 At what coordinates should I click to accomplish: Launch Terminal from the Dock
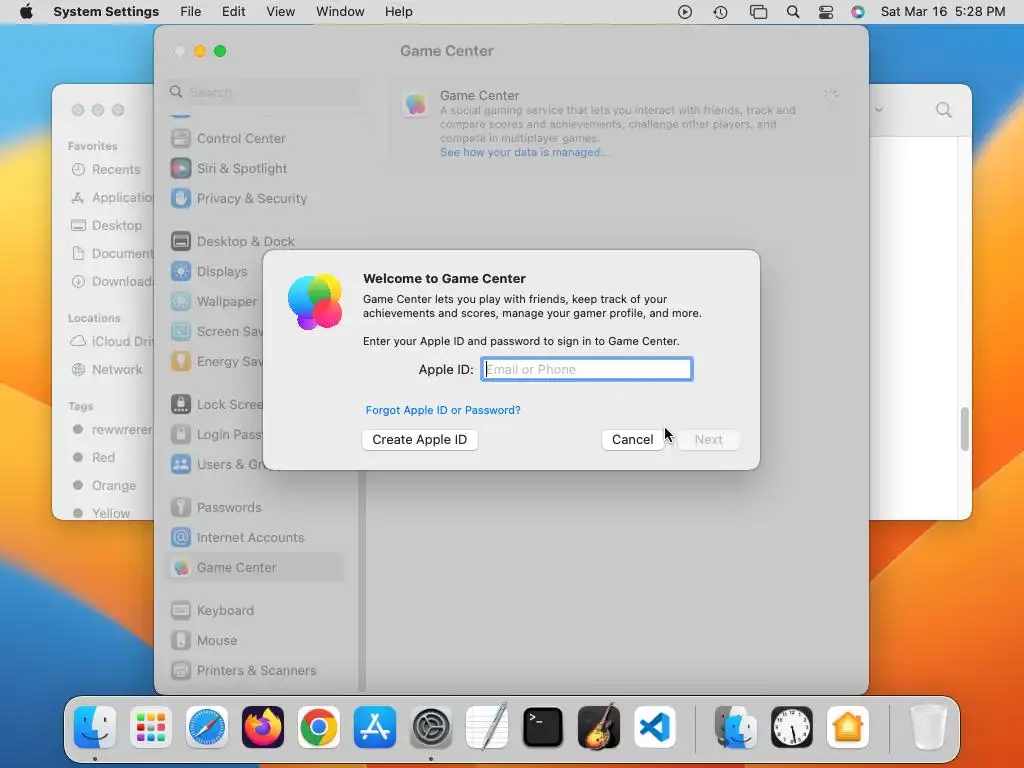(x=543, y=727)
